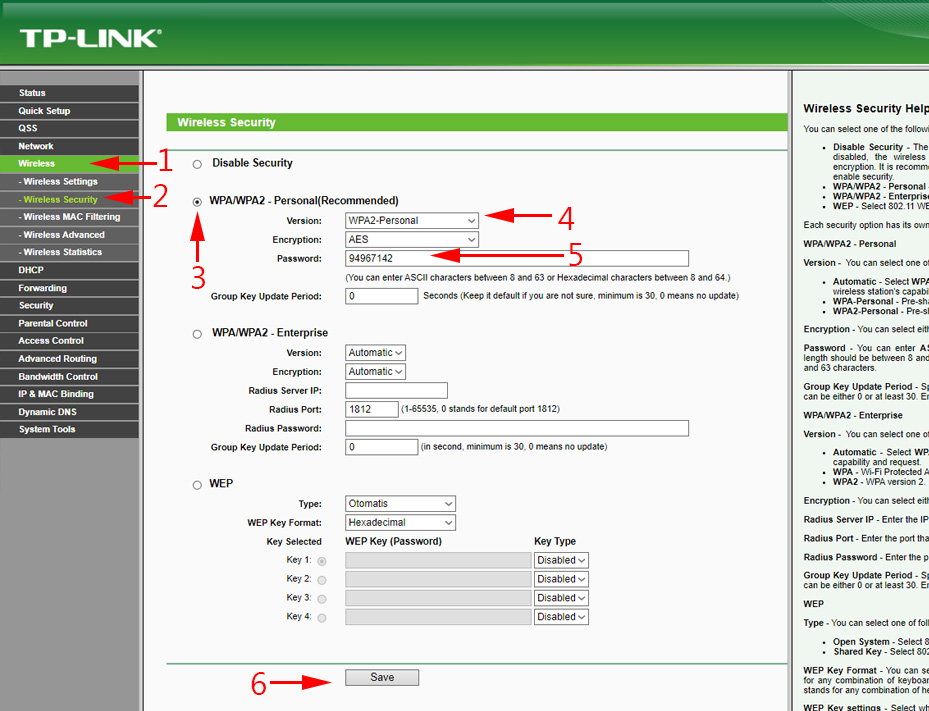Viewport: 929px width, 711px height.
Task: Open the DHCP menu item
Action: point(31,270)
